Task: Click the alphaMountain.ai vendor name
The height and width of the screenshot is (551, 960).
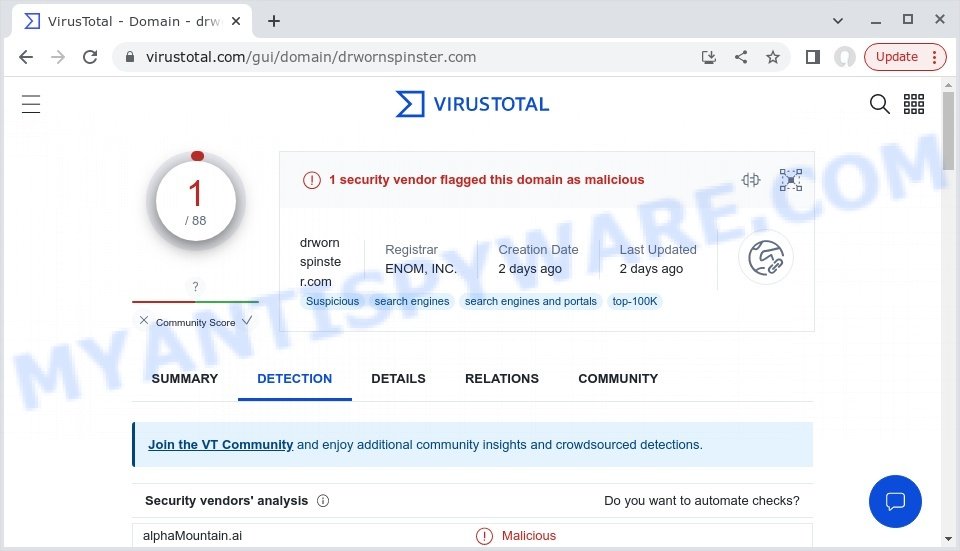Action: [192, 536]
